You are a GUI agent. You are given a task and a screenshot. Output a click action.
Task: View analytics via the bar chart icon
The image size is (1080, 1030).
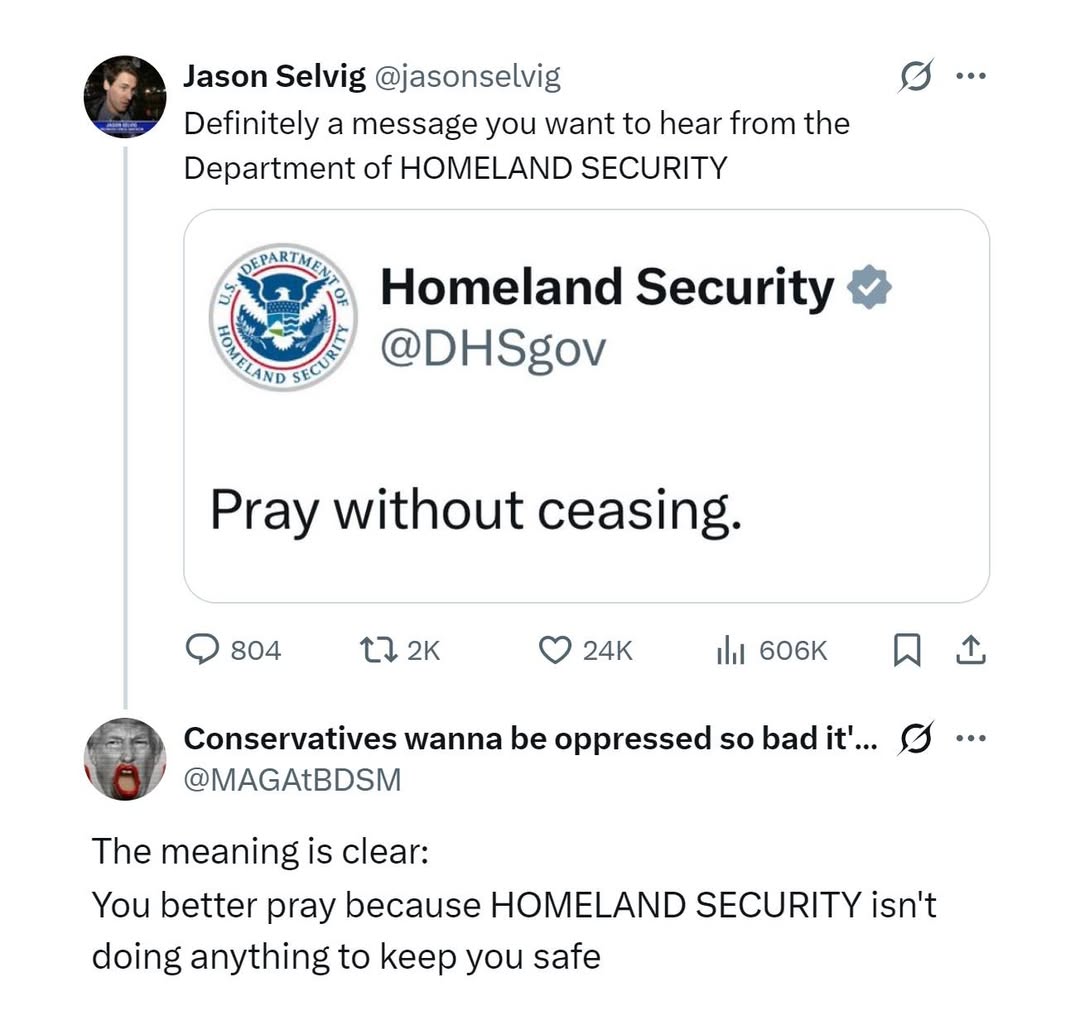[x=733, y=650]
